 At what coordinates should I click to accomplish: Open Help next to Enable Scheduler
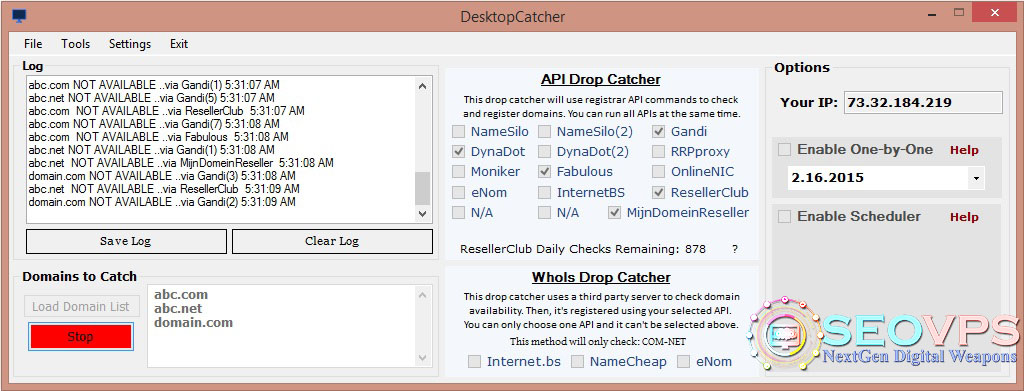click(964, 217)
